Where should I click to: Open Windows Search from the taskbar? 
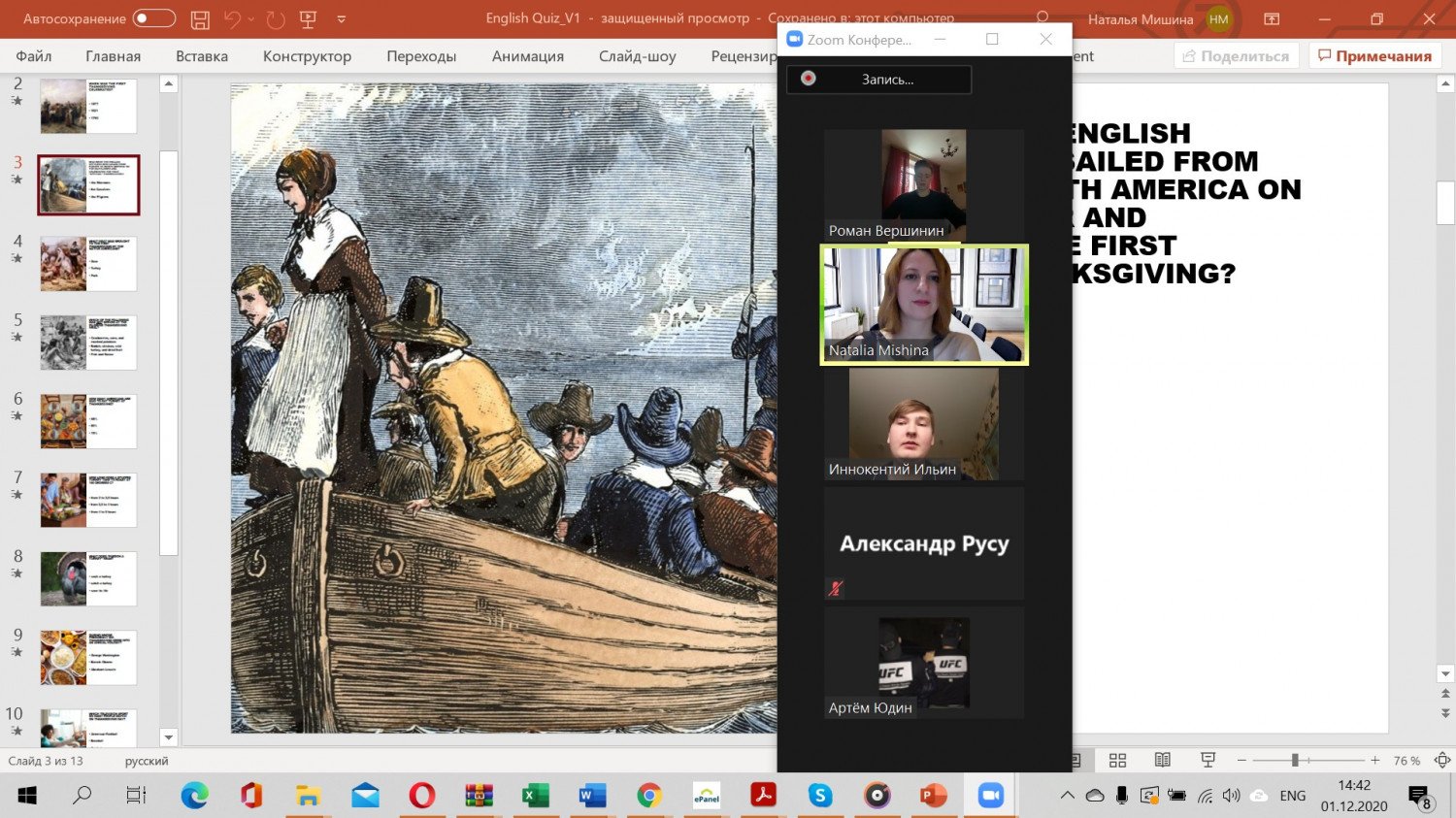(83, 796)
